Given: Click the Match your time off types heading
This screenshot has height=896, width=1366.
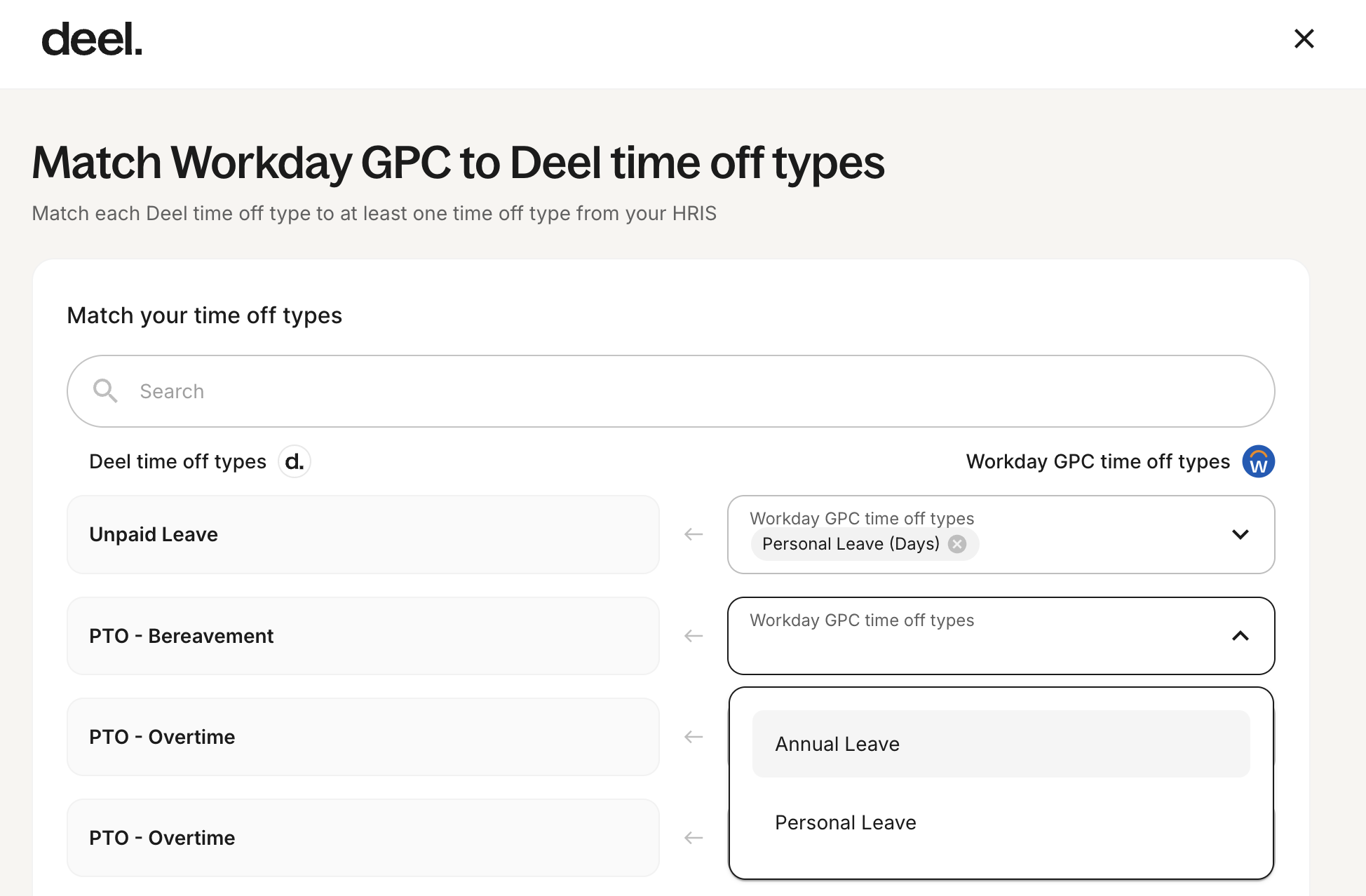Looking at the screenshot, I should pos(204,315).
